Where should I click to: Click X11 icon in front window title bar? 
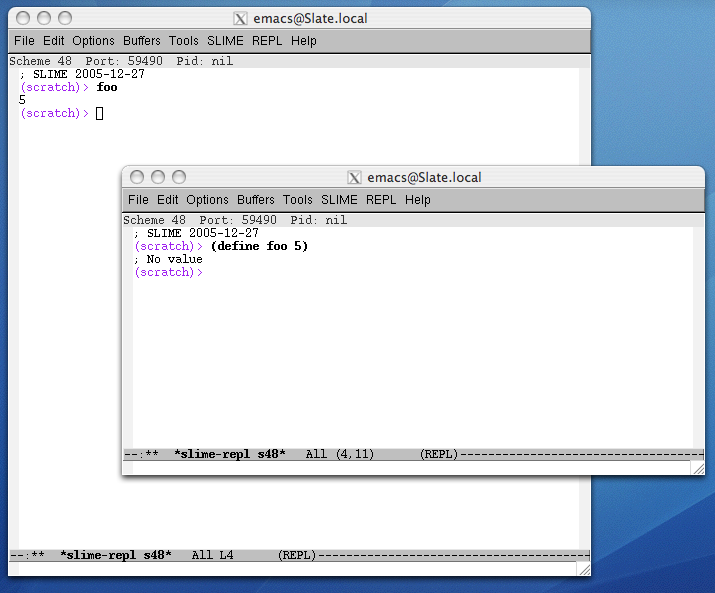coord(354,177)
